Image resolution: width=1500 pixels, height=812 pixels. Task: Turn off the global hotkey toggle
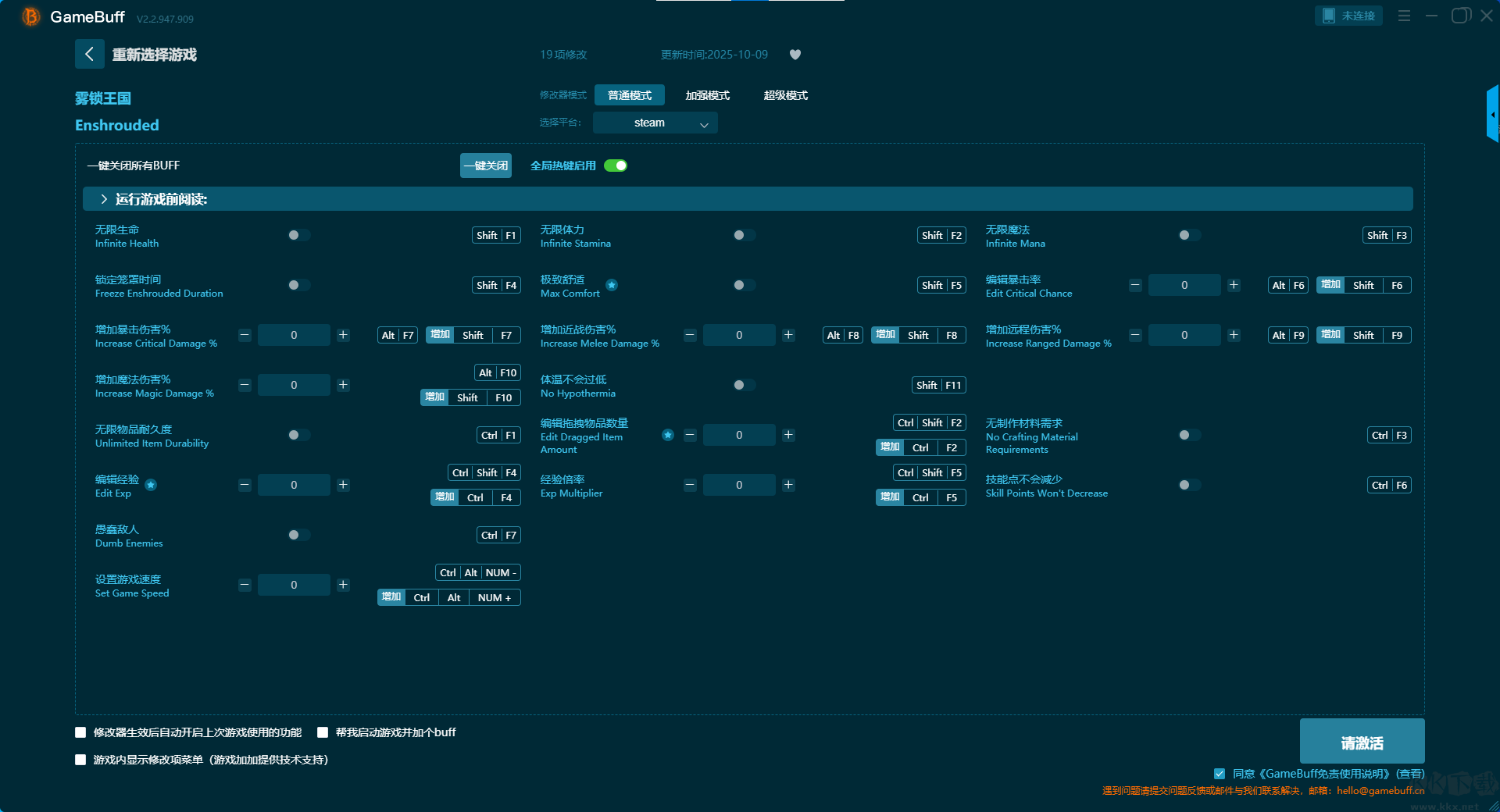(616, 166)
